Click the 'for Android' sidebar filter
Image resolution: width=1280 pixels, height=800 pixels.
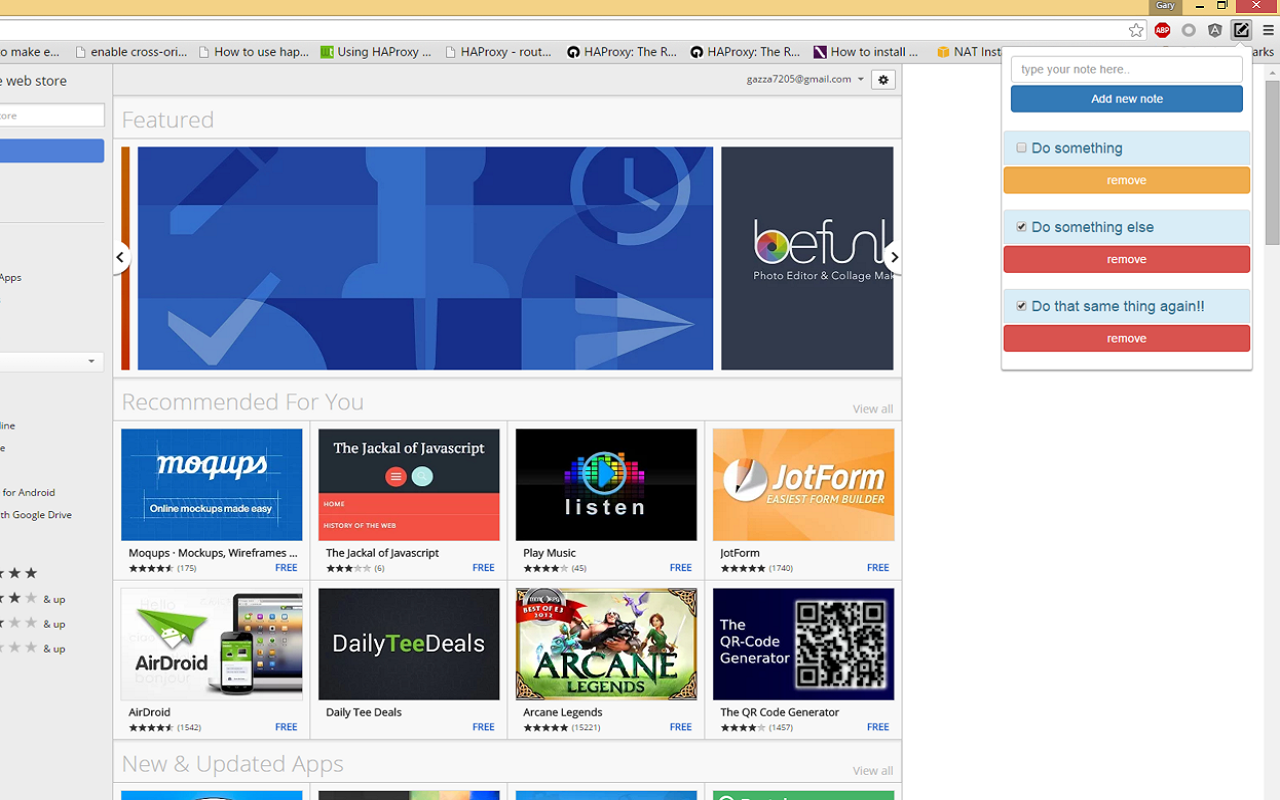pos(28,492)
